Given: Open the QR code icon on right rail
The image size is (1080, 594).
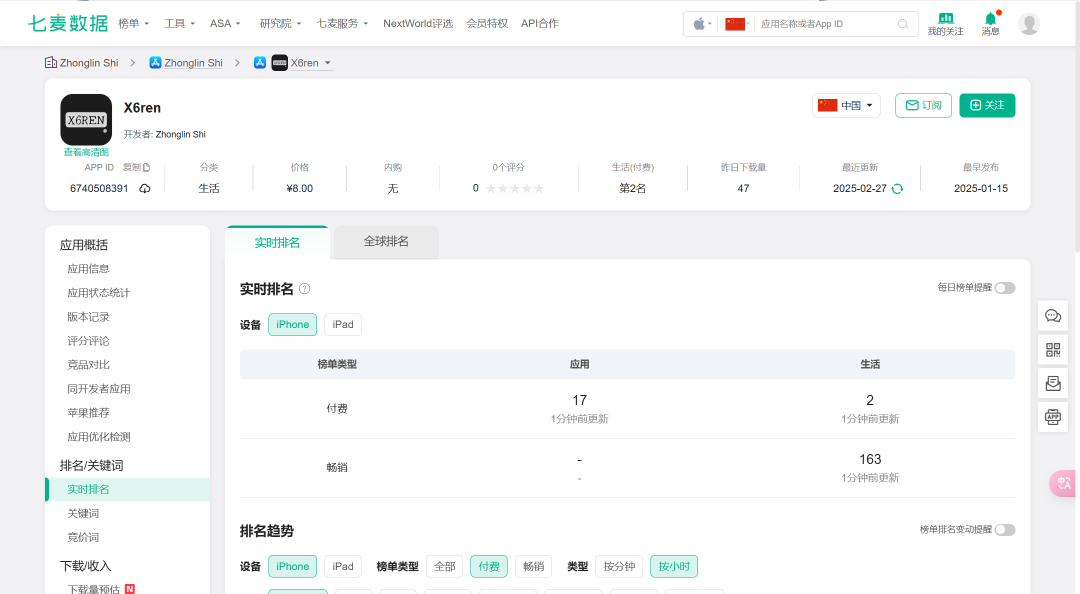Looking at the screenshot, I should [x=1053, y=349].
